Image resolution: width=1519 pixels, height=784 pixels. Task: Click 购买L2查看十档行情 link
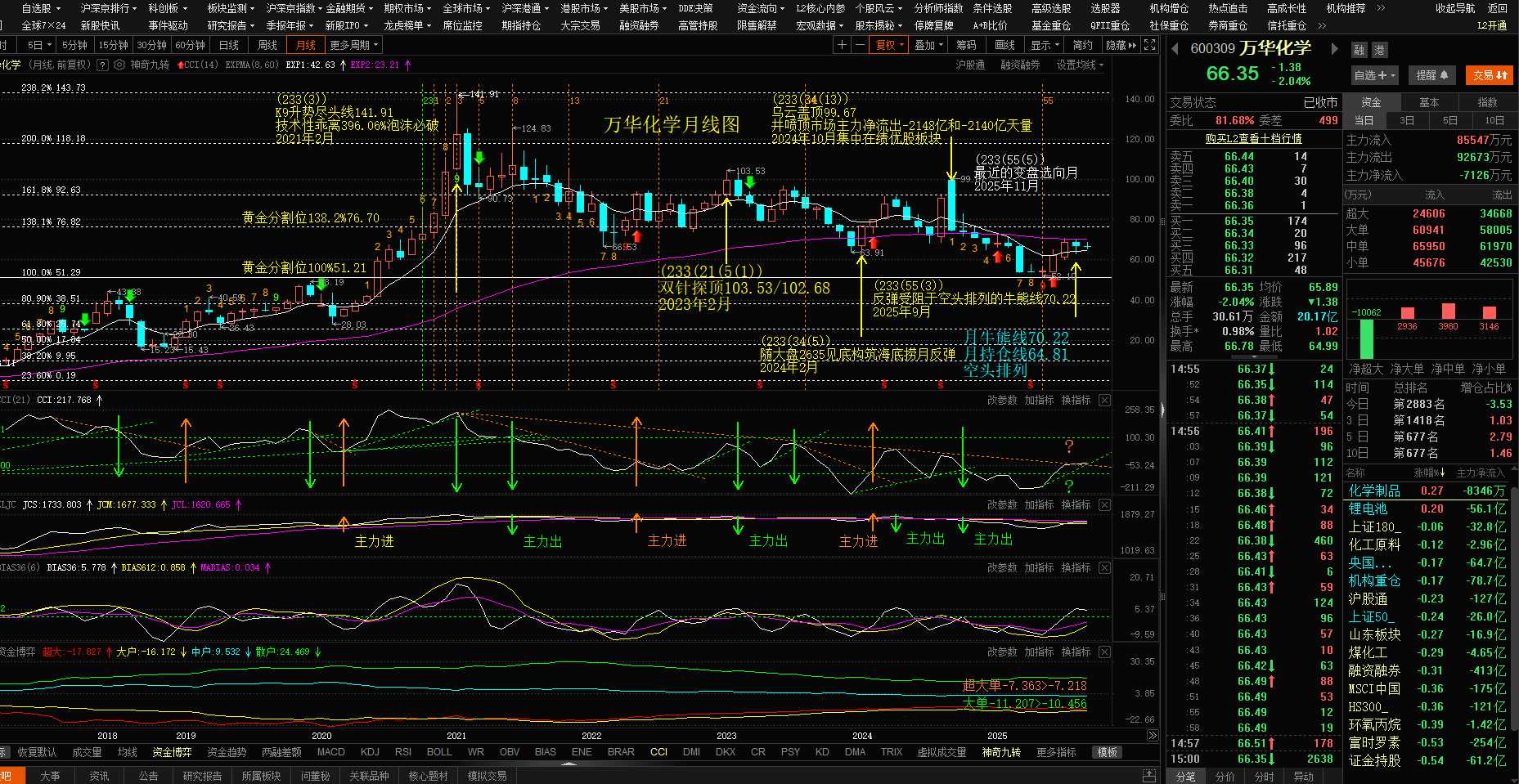[1253, 139]
